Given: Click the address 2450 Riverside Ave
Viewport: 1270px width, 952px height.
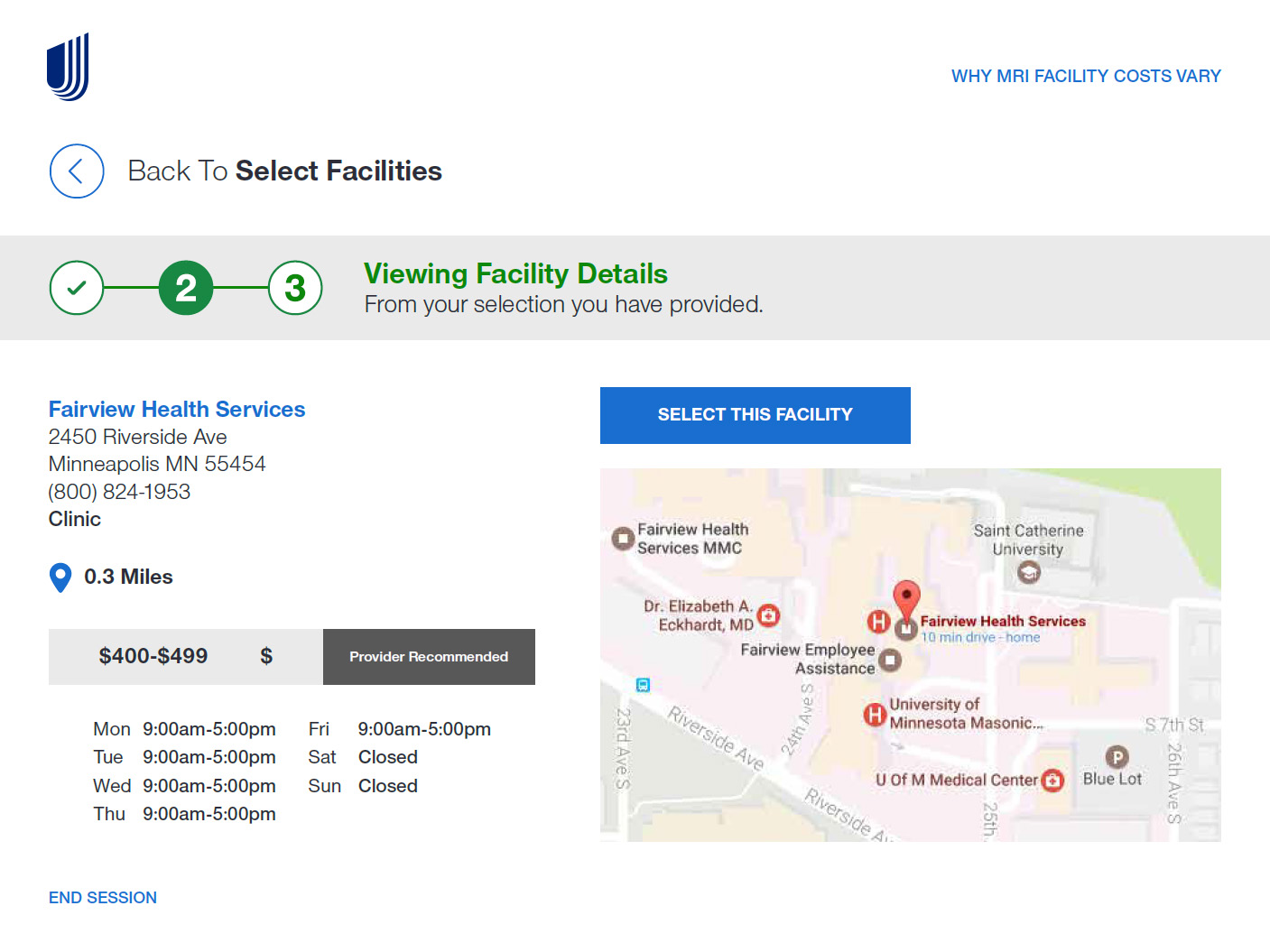Looking at the screenshot, I should pos(138,437).
